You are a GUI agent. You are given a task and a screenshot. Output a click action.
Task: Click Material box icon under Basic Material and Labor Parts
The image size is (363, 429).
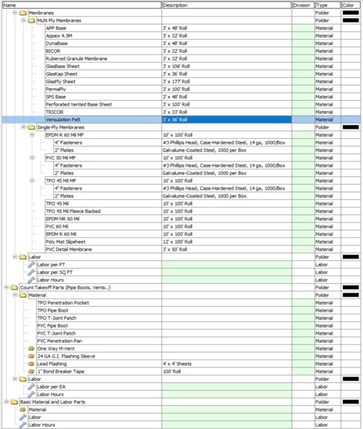tap(23, 410)
